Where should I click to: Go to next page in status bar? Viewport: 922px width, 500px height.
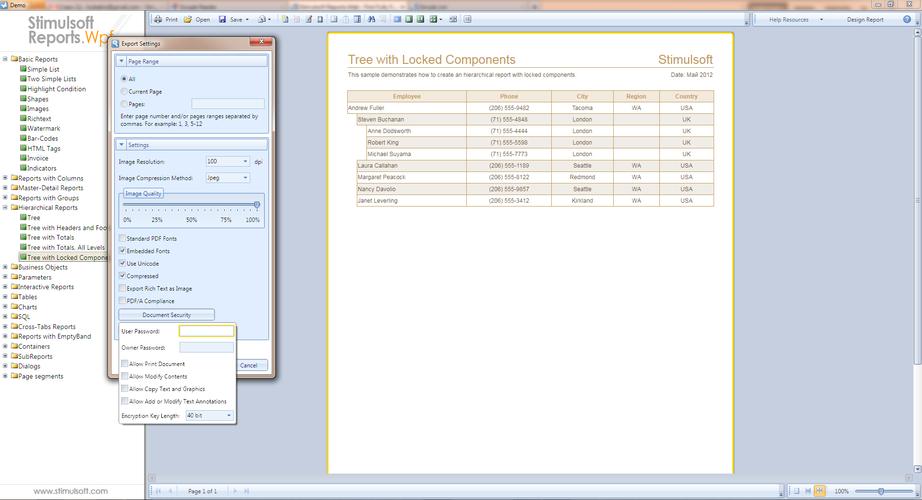(x=235, y=491)
